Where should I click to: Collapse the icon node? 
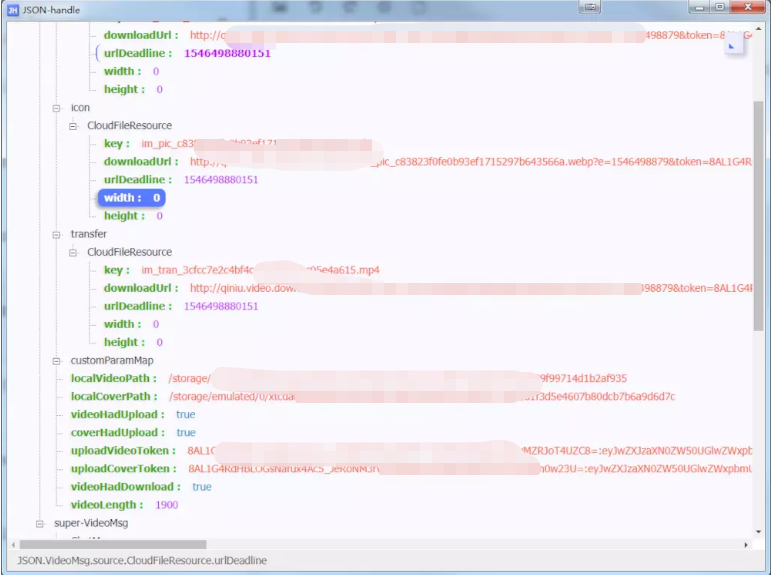(x=56, y=108)
